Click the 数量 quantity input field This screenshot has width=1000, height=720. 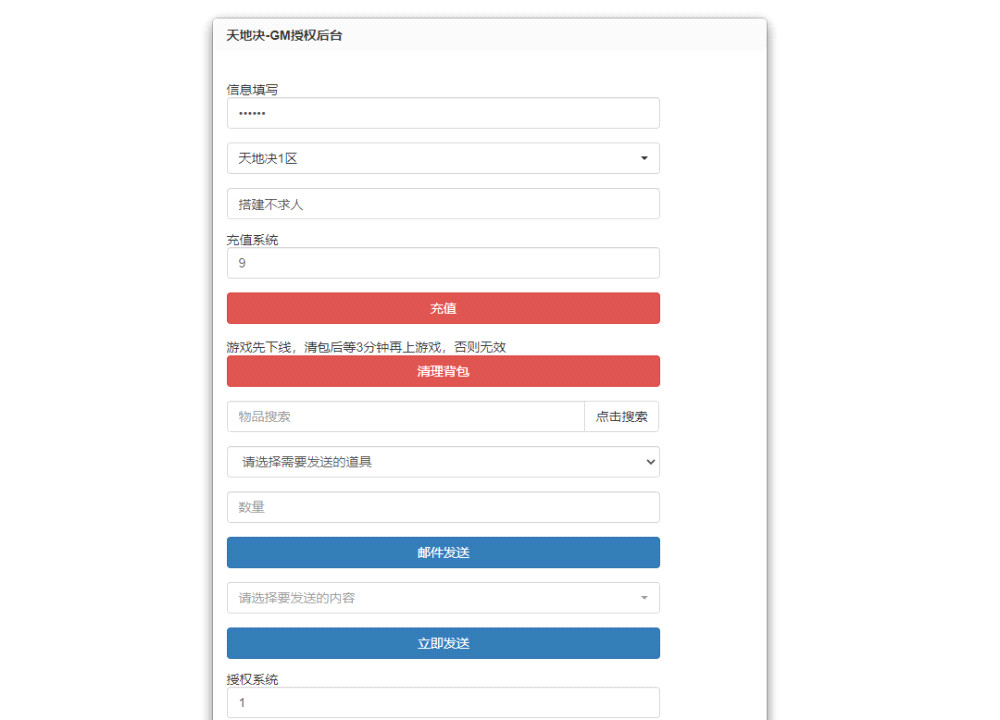click(443, 507)
